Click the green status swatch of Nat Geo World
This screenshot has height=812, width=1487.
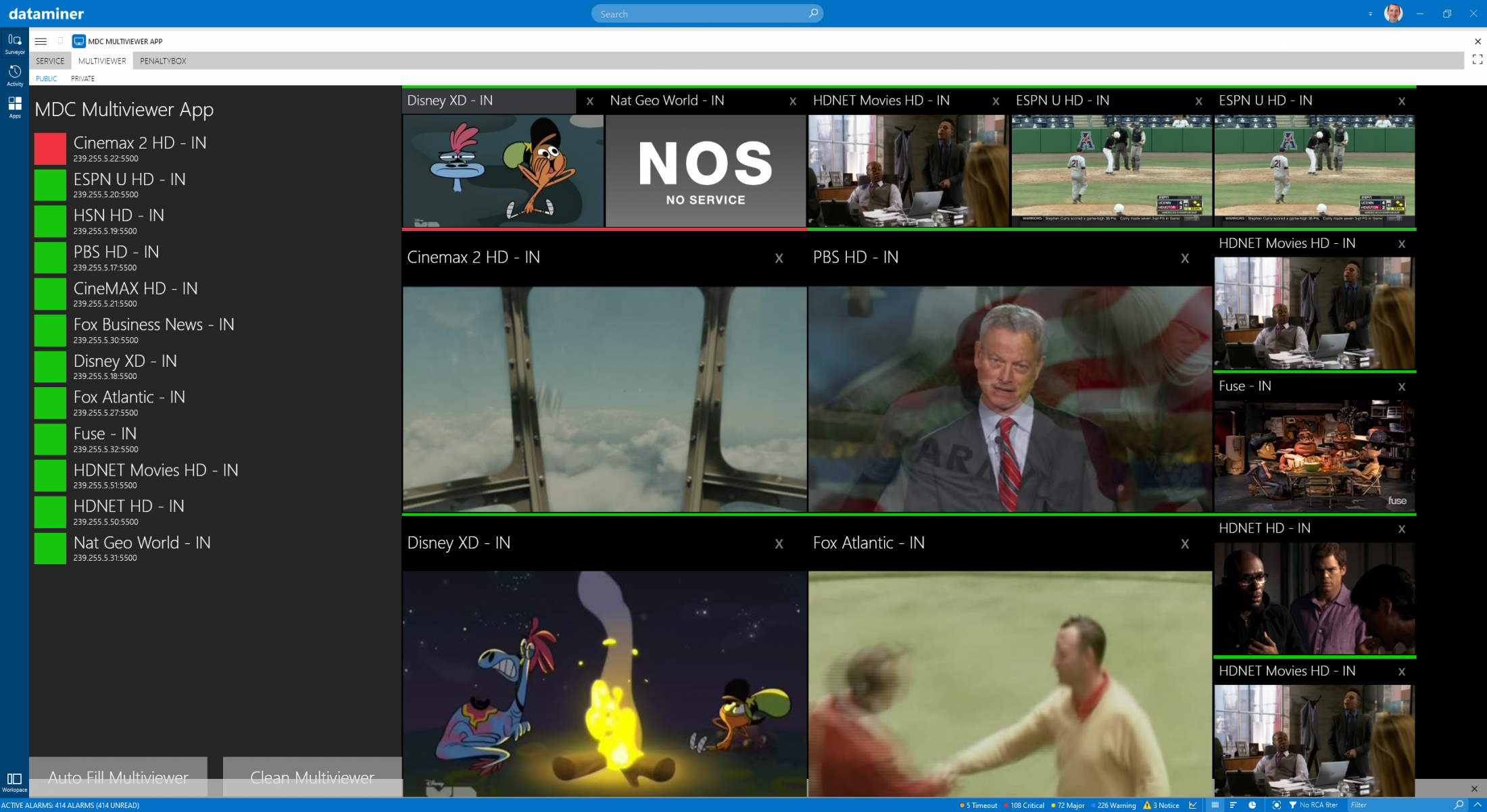(x=50, y=548)
